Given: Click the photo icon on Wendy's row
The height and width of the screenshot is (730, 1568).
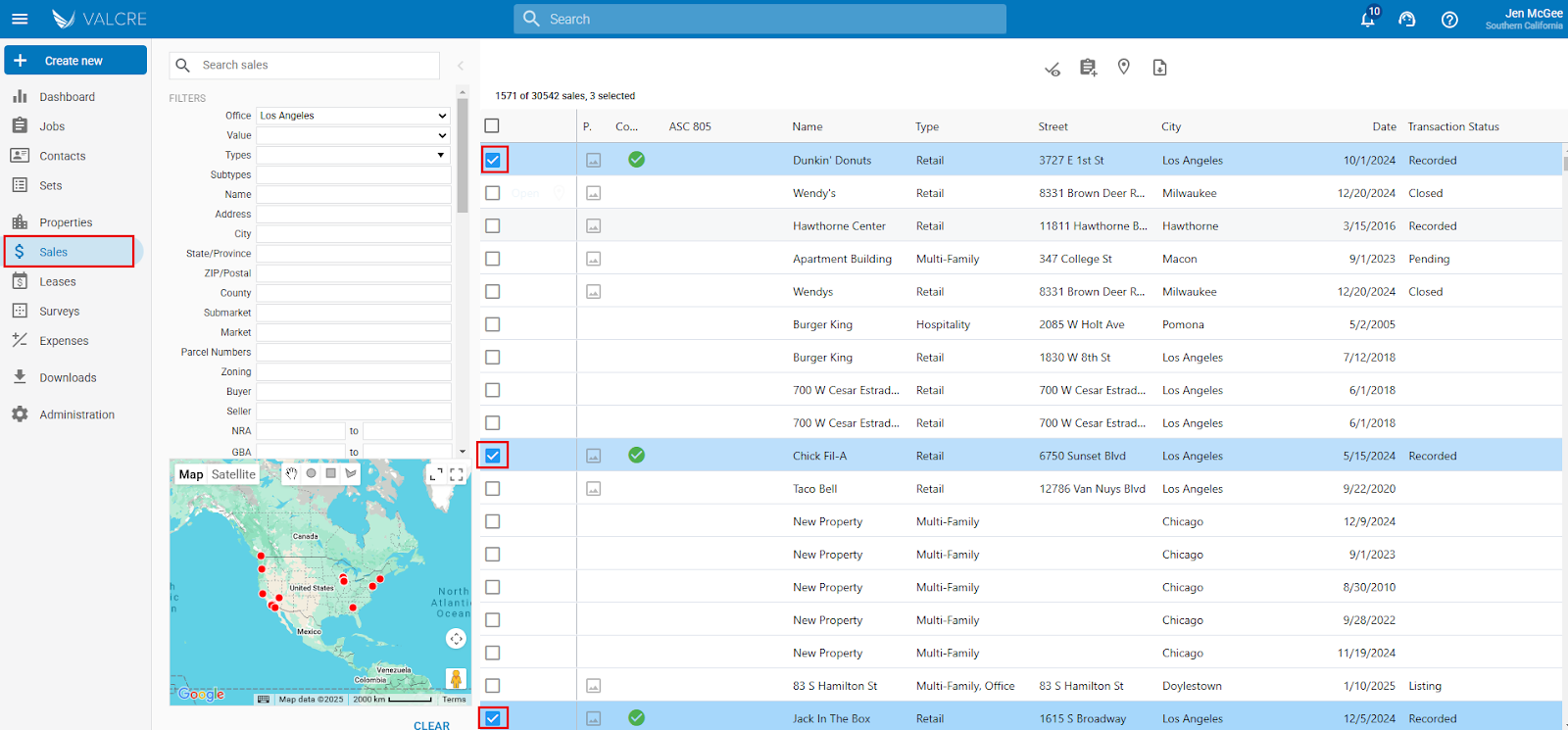Looking at the screenshot, I should (593, 193).
